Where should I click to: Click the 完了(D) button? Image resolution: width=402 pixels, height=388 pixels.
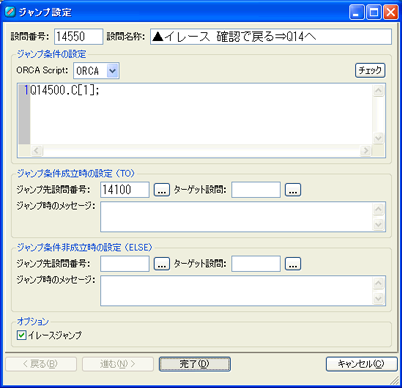coord(195,364)
